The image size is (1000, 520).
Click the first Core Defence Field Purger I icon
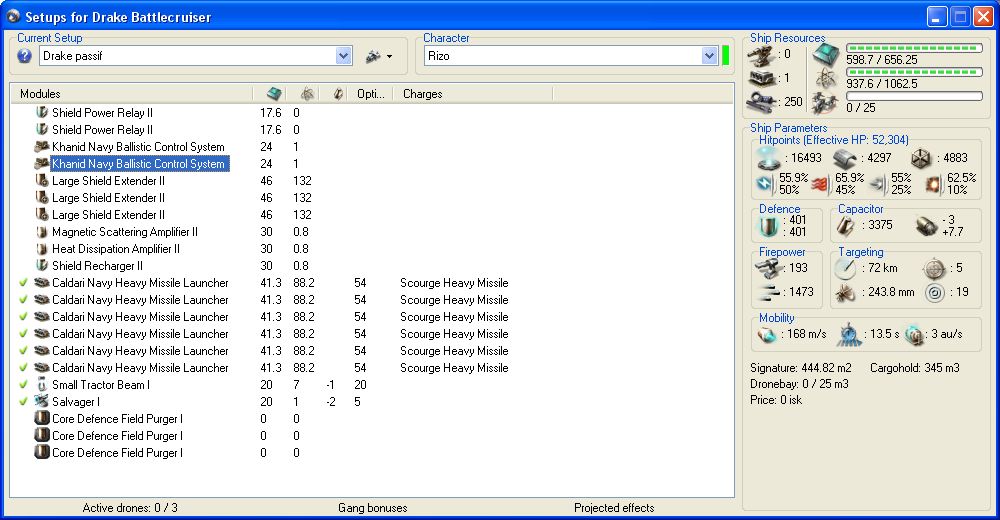[41, 419]
